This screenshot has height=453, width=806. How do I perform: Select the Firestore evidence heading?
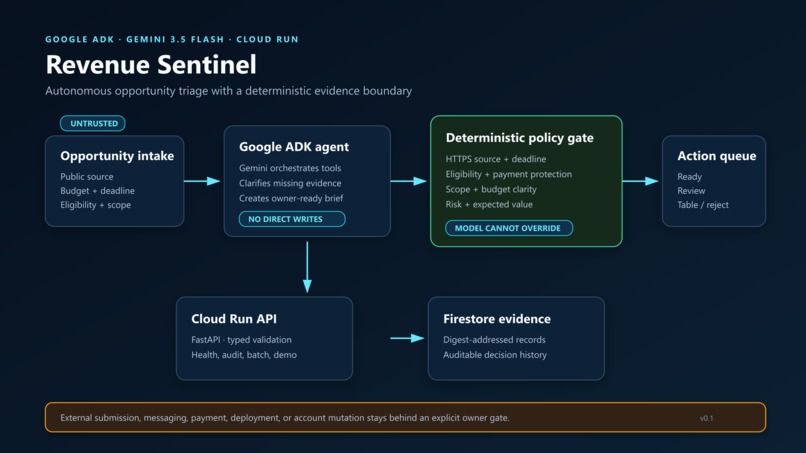coord(497,319)
